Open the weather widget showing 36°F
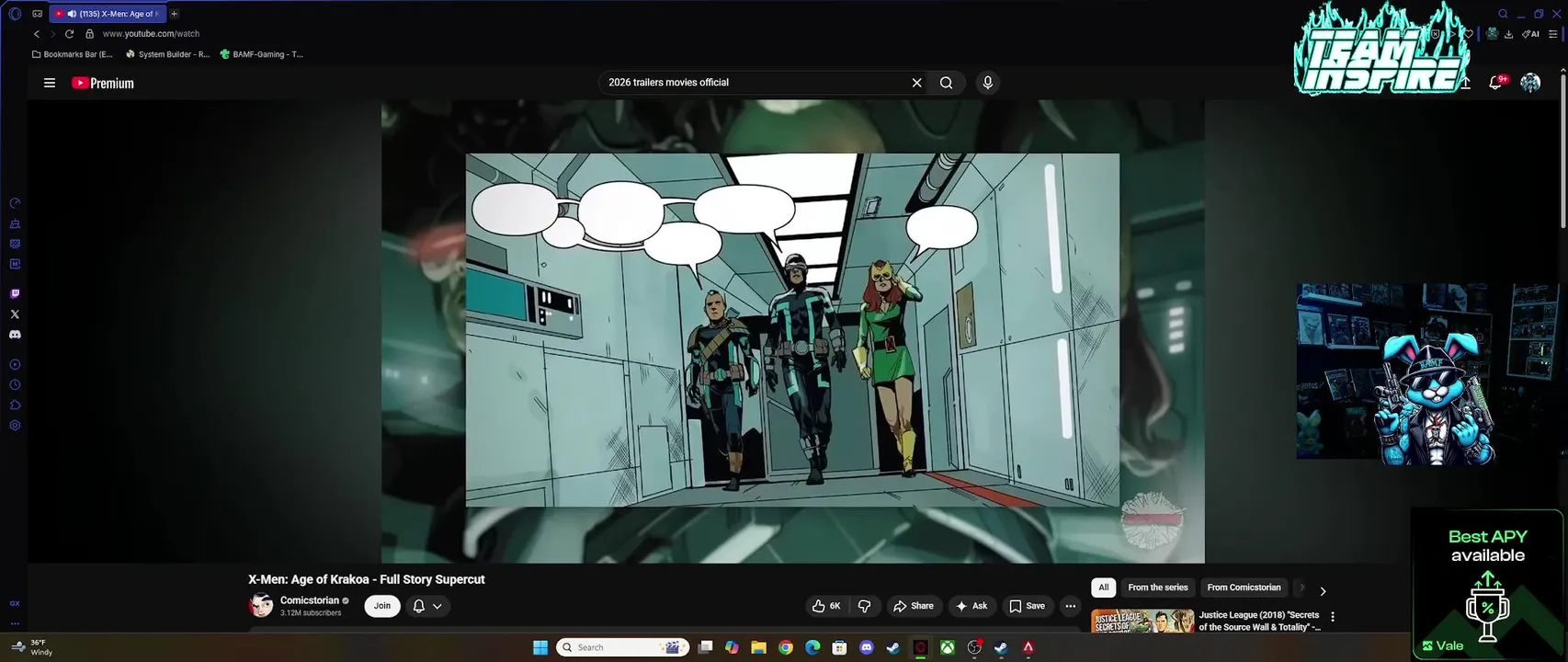1568x662 pixels. [x=32, y=647]
